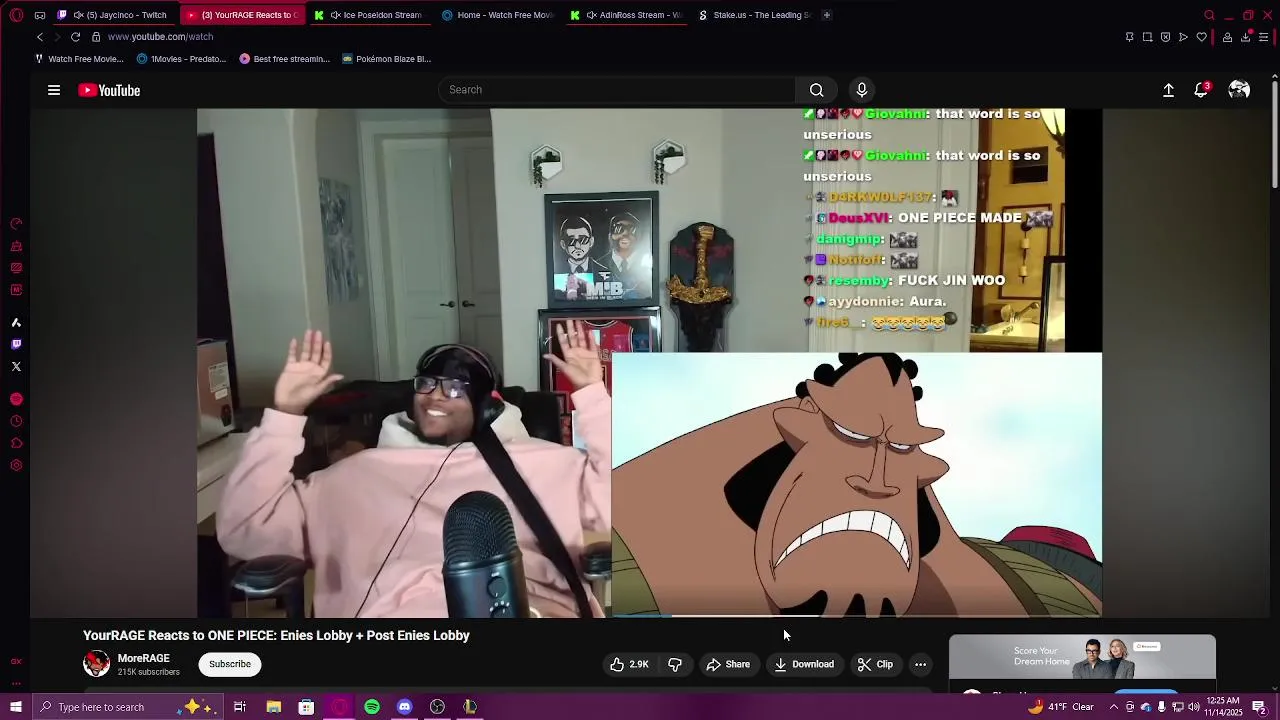This screenshot has width=1280, height=720.
Task: Select the YourRAGE Reacts tab
Action: pyautogui.click(x=242, y=15)
